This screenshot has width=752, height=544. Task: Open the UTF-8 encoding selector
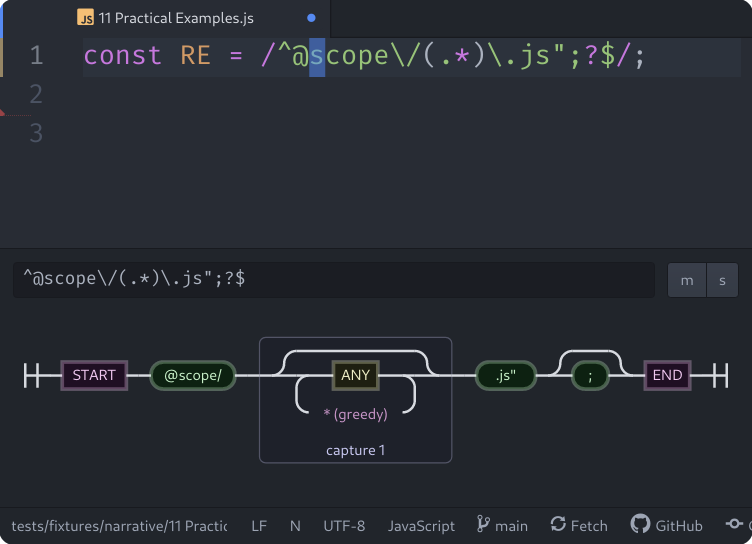[344, 525]
